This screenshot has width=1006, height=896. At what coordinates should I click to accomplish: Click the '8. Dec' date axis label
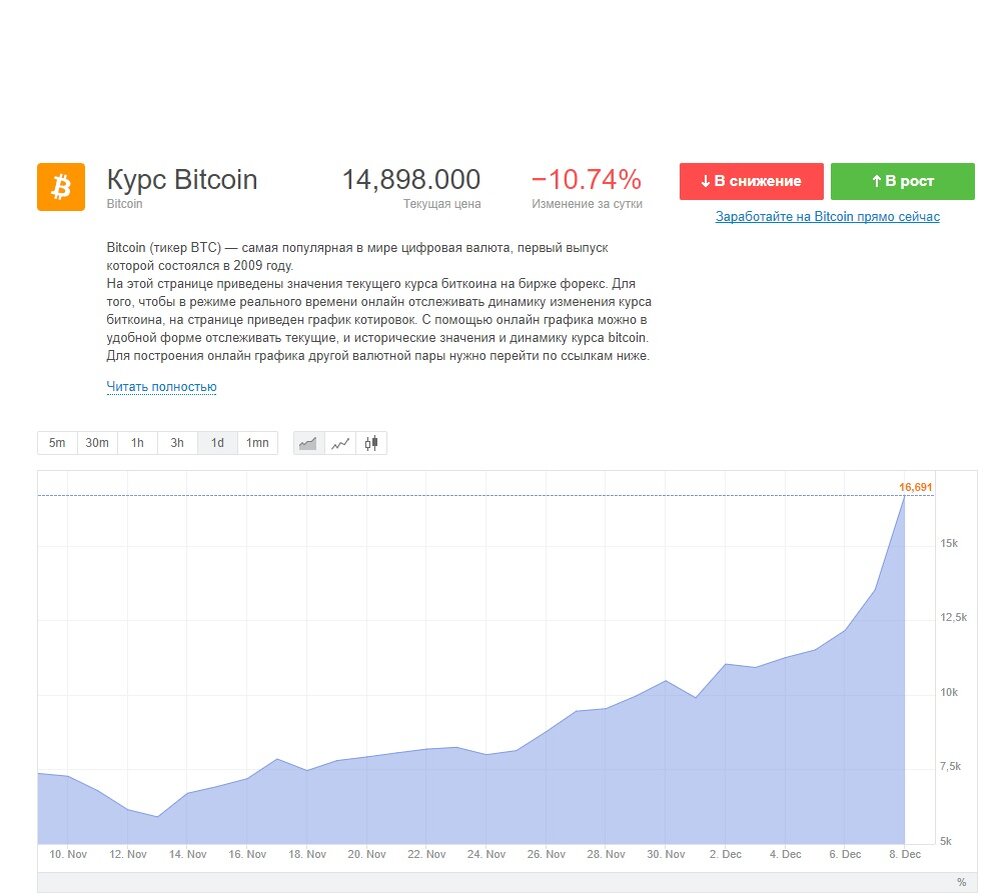click(x=905, y=855)
